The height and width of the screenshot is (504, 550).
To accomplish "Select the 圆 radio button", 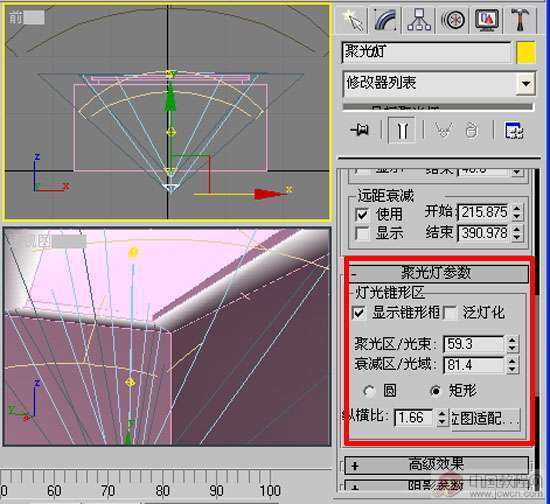I will 369,391.
